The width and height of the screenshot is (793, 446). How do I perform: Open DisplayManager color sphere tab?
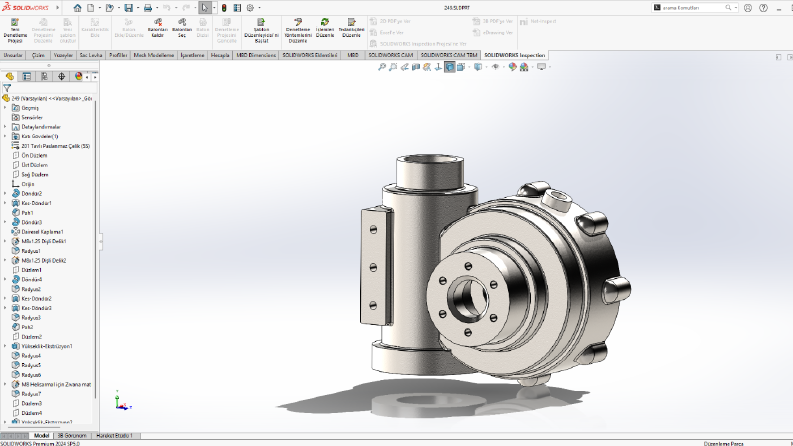78,76
